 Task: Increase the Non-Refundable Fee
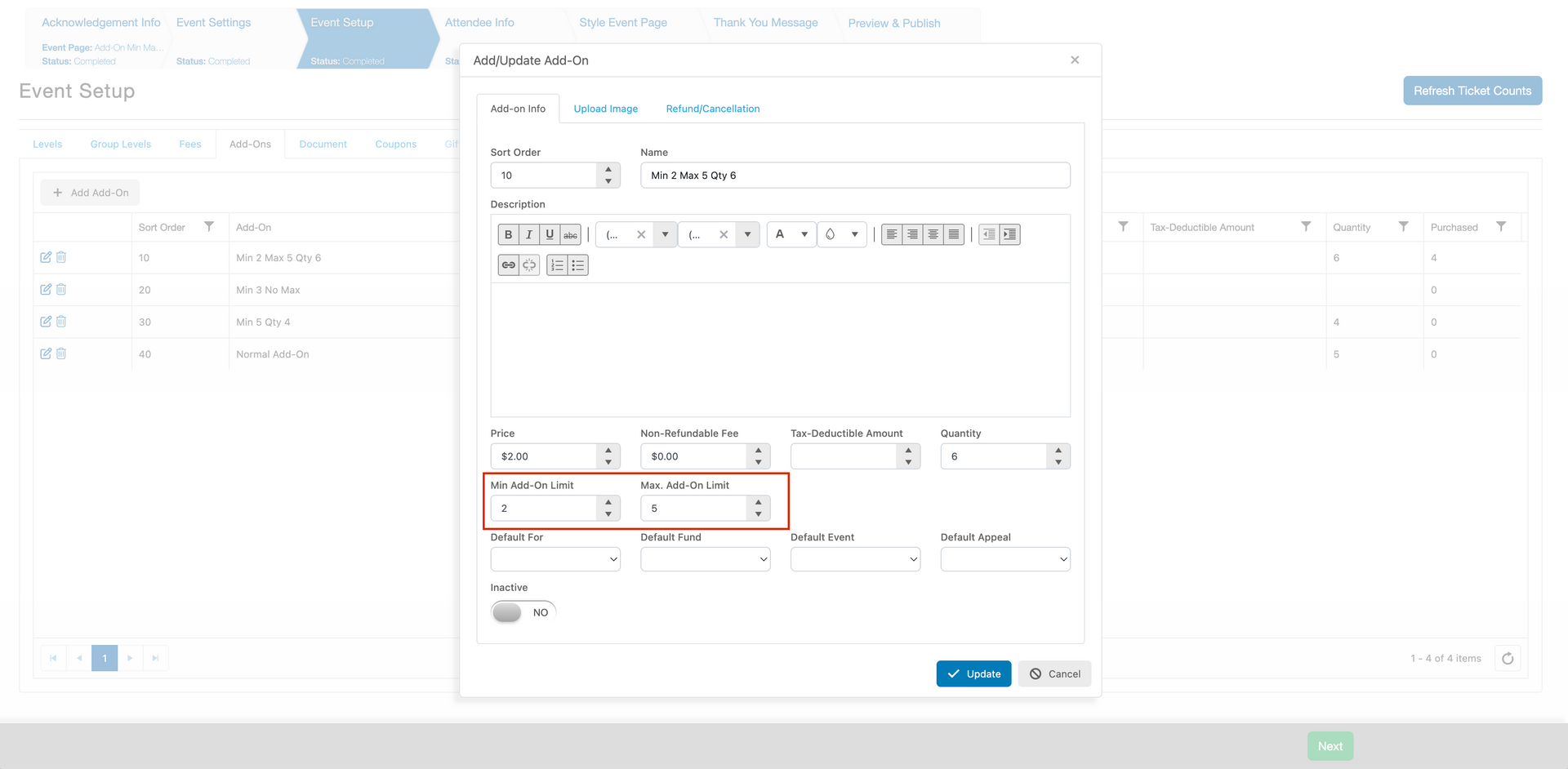(759, 451)
